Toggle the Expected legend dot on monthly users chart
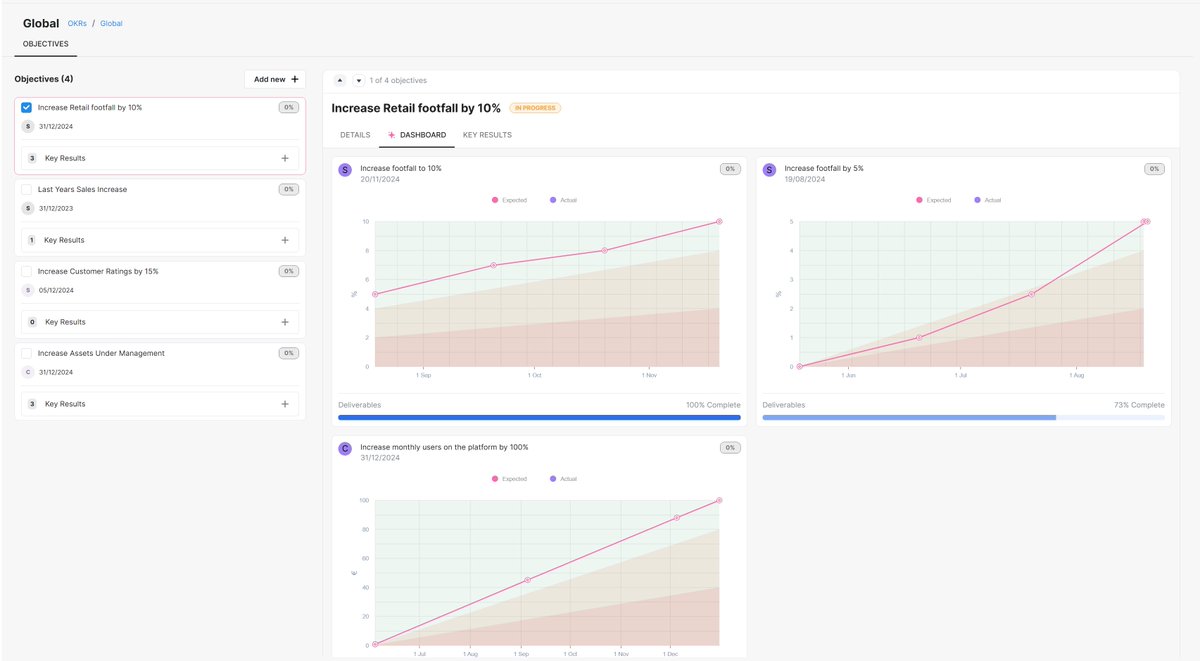Viewport: 1200px width, 661px height. (x=494, y=479)
